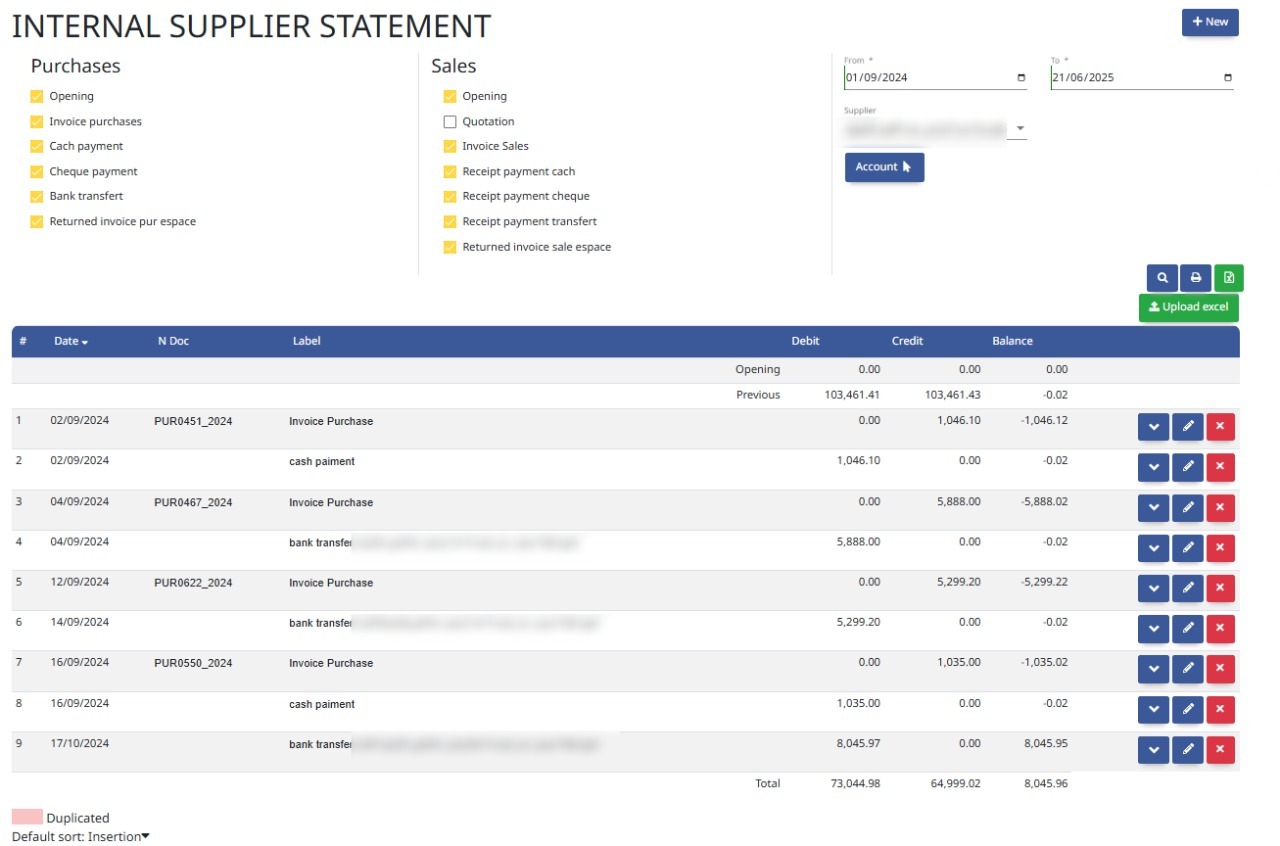
Task: Click the Debit column header
Action: [x=805, y=341]
